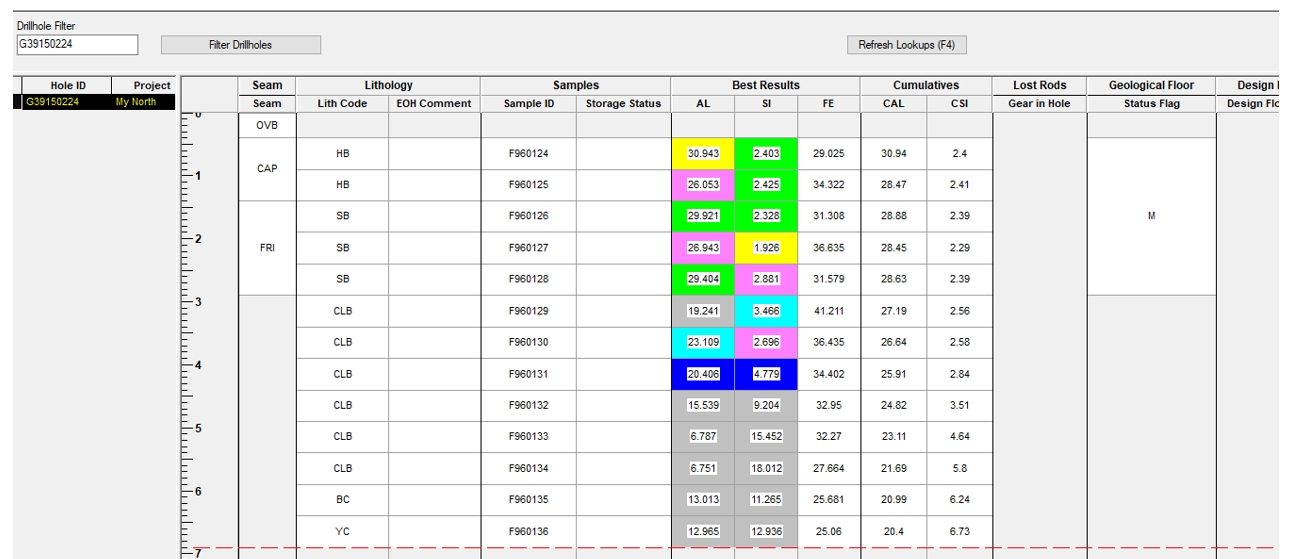Select the dark blue SI cell 4.779
This screenshot has width=1289, height=559.
[x=766, y=375]
